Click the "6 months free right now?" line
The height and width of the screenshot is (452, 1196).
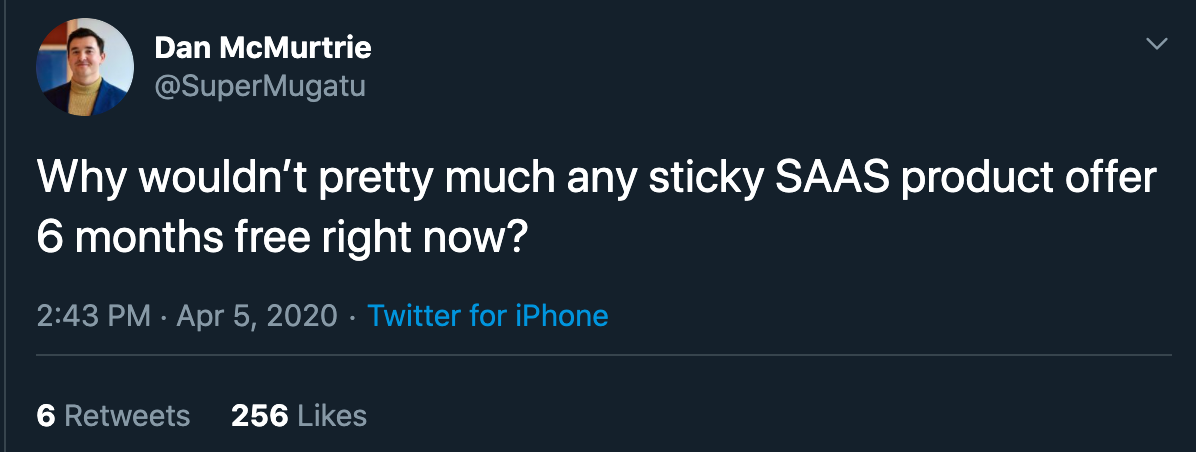[281, 236]
